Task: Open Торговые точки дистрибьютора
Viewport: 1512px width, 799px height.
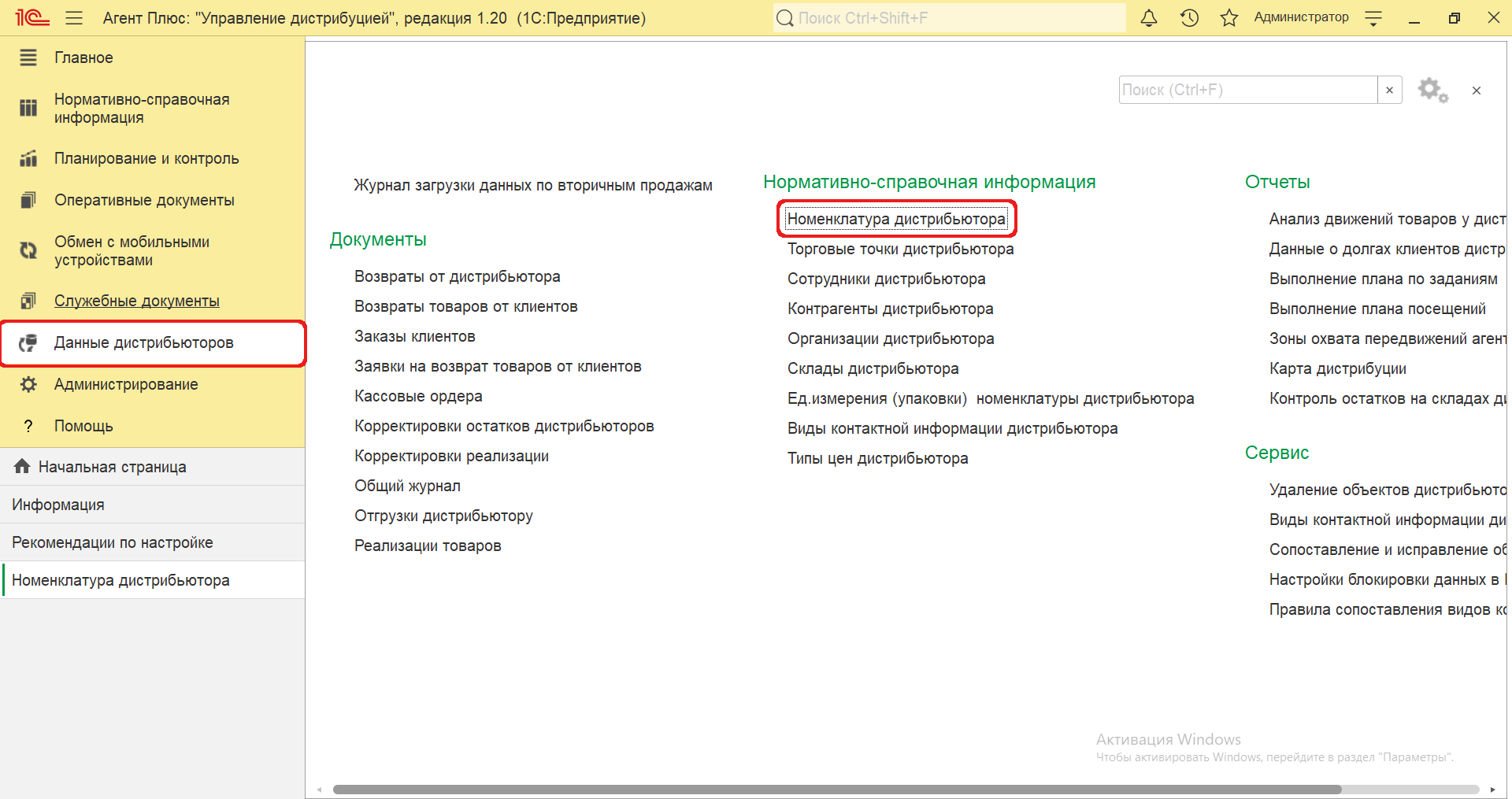Action: click(900, 249)
